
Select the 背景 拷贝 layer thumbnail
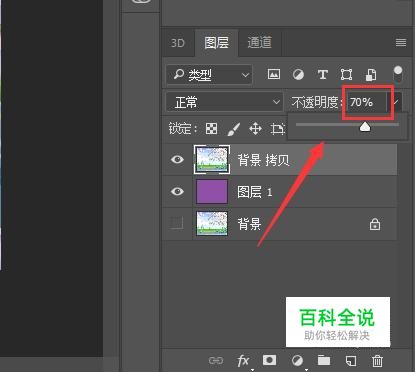212,160
